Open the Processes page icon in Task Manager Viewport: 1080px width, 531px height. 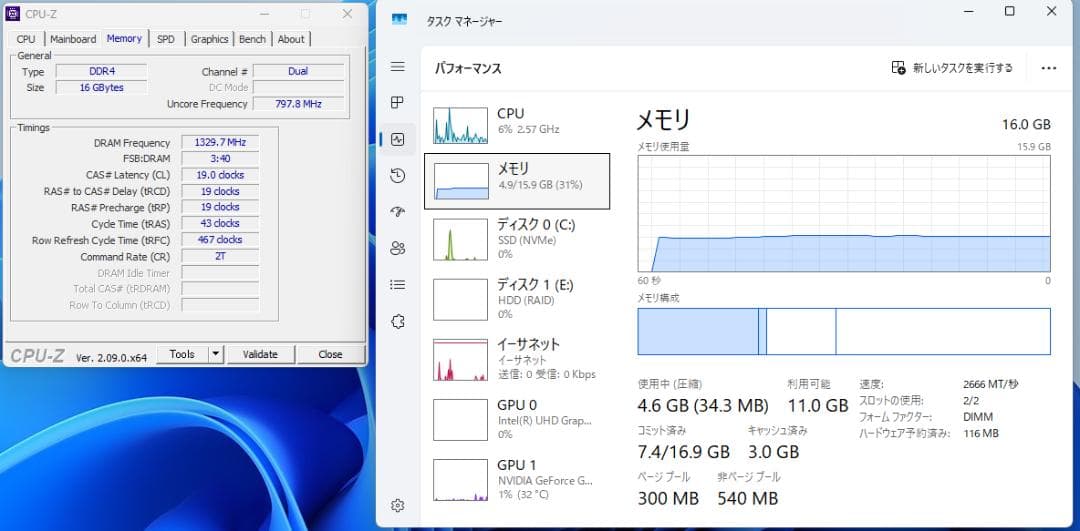(x=397, y=103)
